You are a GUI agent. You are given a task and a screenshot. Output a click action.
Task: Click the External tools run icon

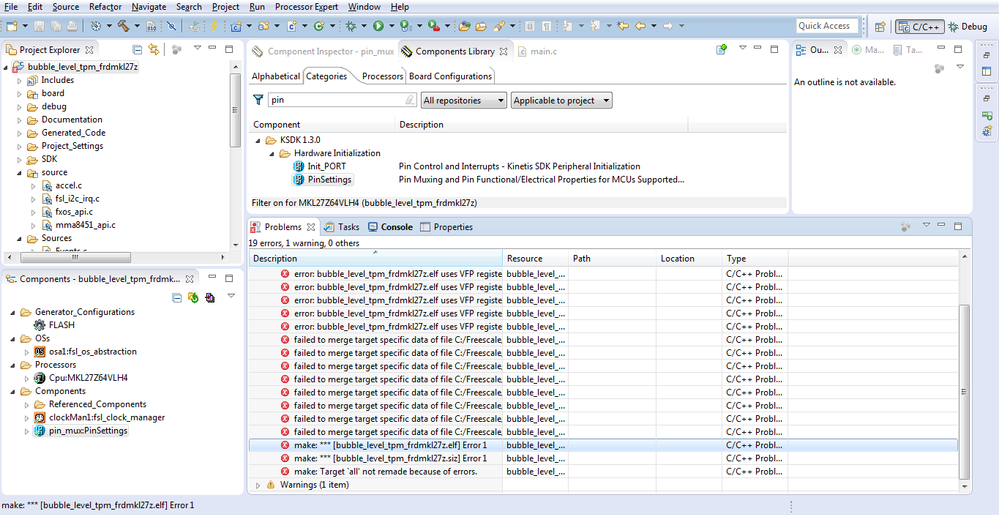pos(433,26)
